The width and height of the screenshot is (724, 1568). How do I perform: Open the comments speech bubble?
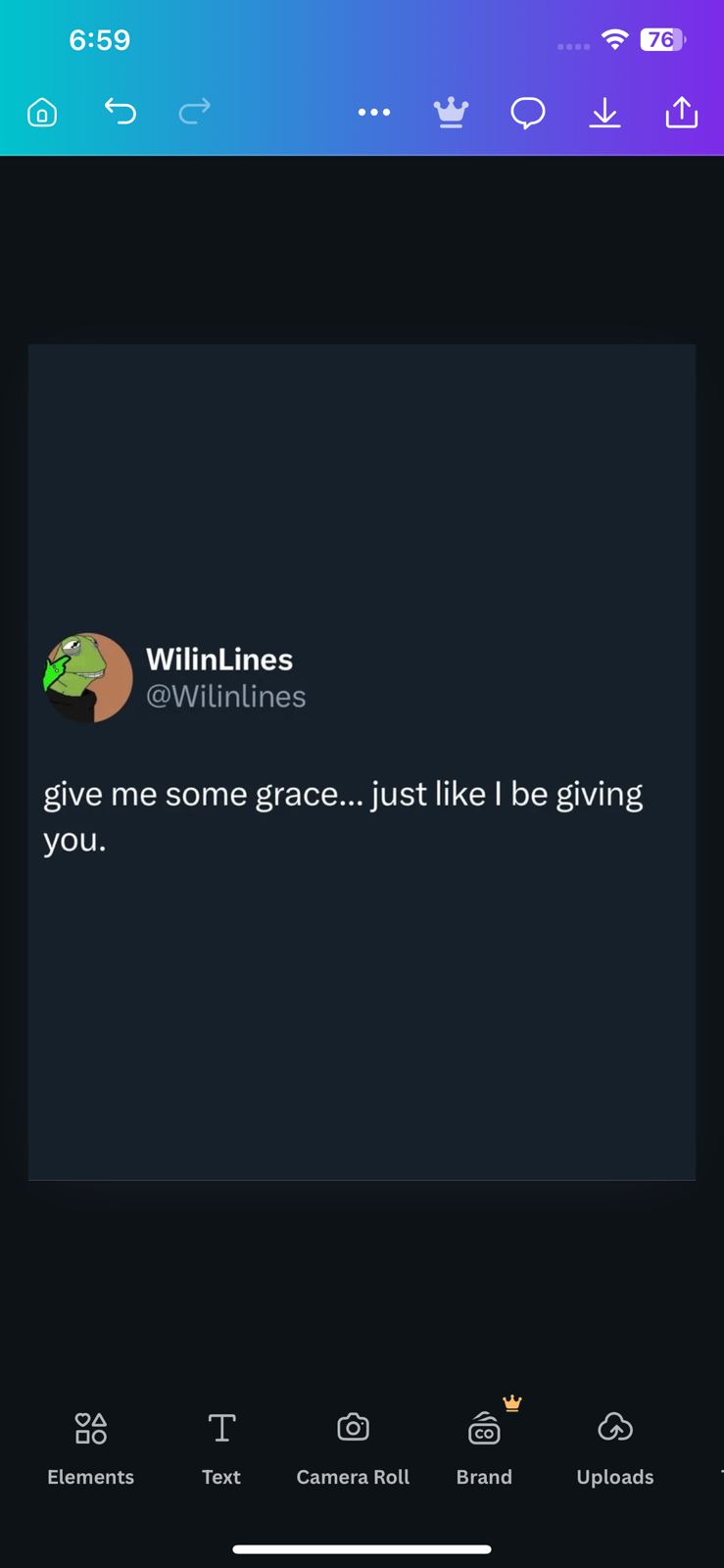point(528,114)
